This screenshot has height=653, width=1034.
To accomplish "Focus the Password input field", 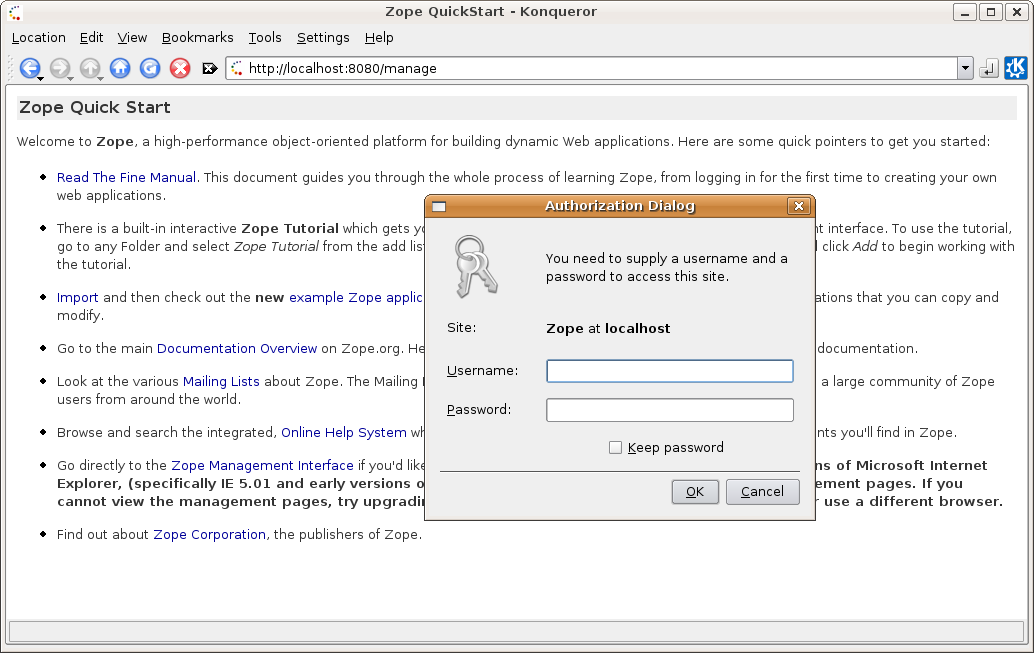I will [669, 410].
